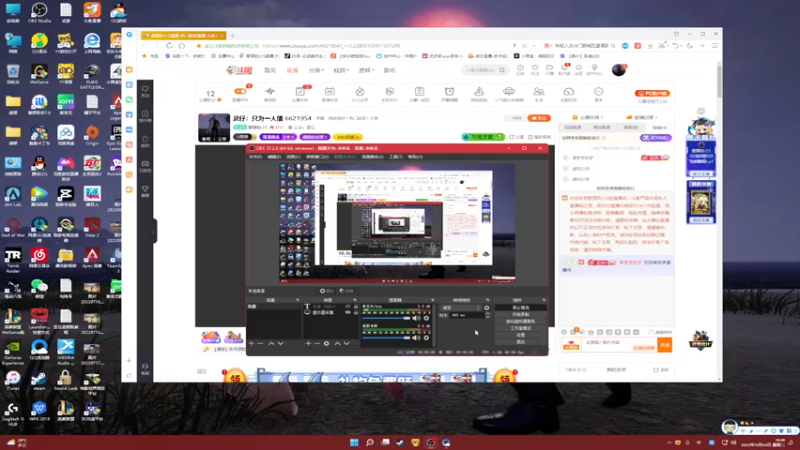800x450 pixels.
Task: Open the scene transition type dropdown in OBS
Action: coord(461,308)
